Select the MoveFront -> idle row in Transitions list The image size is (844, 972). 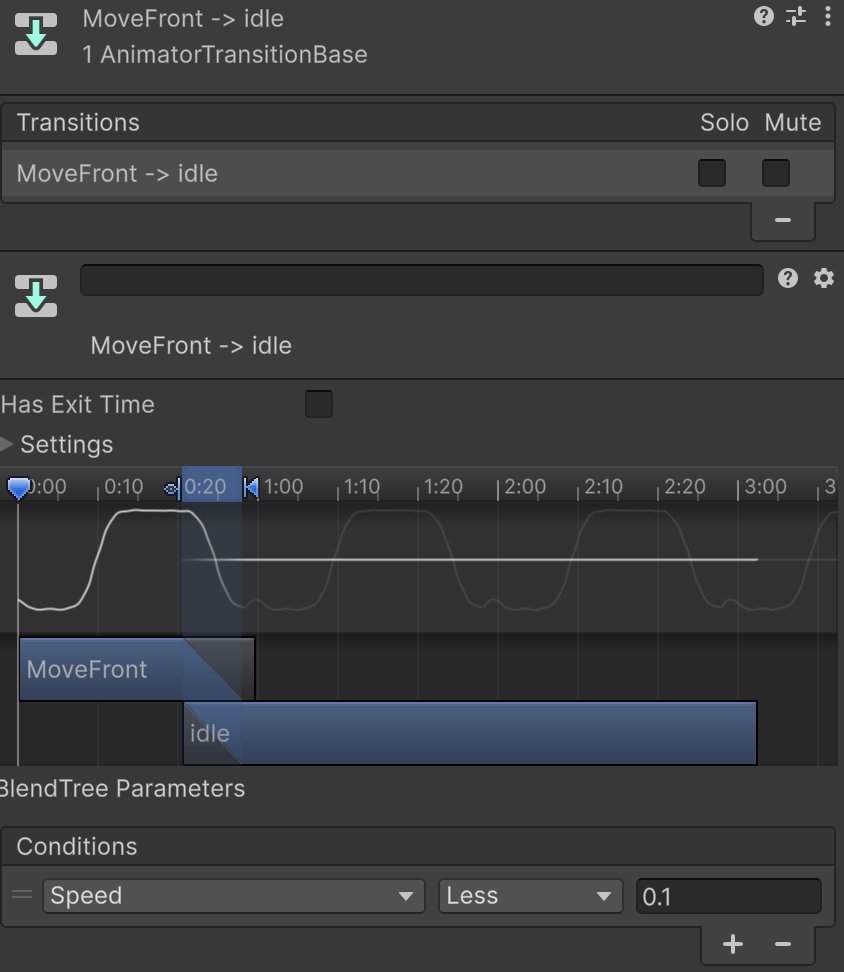pos(418,174)
